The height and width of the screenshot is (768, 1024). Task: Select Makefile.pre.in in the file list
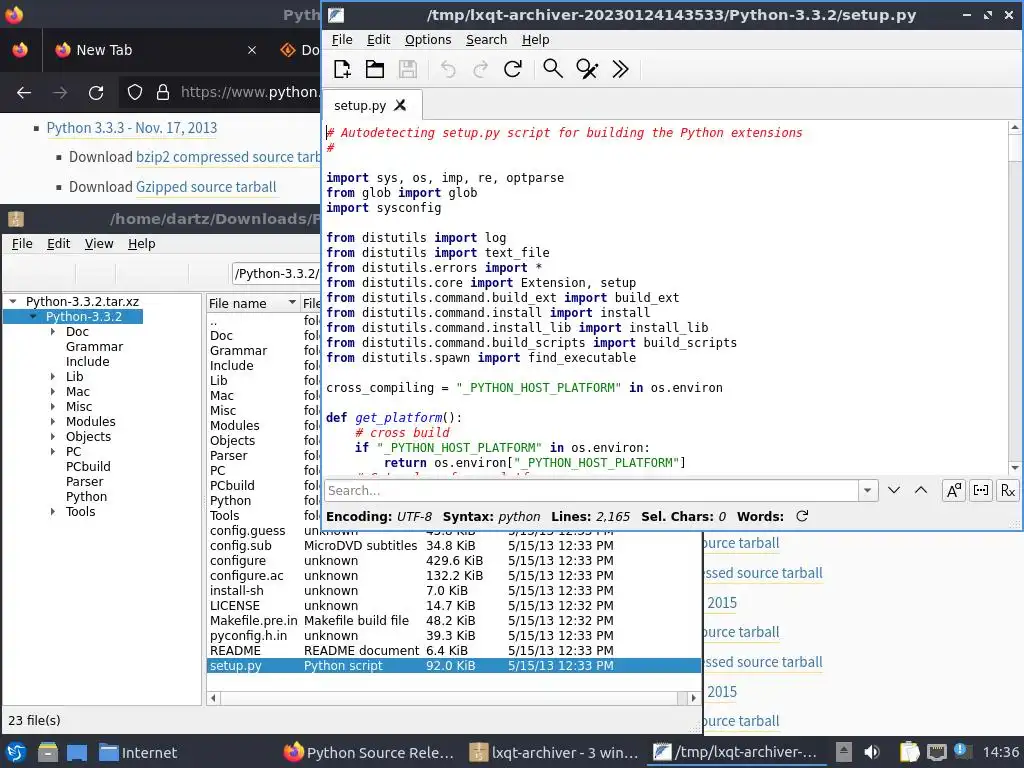[x=454, y=621]
